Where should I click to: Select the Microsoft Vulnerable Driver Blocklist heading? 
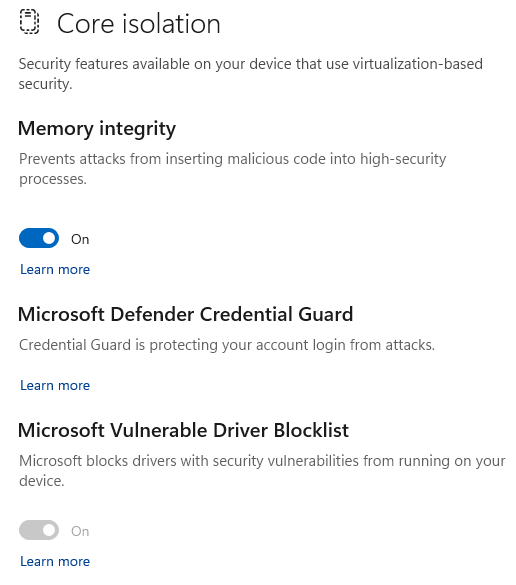[x=183, y=430]
